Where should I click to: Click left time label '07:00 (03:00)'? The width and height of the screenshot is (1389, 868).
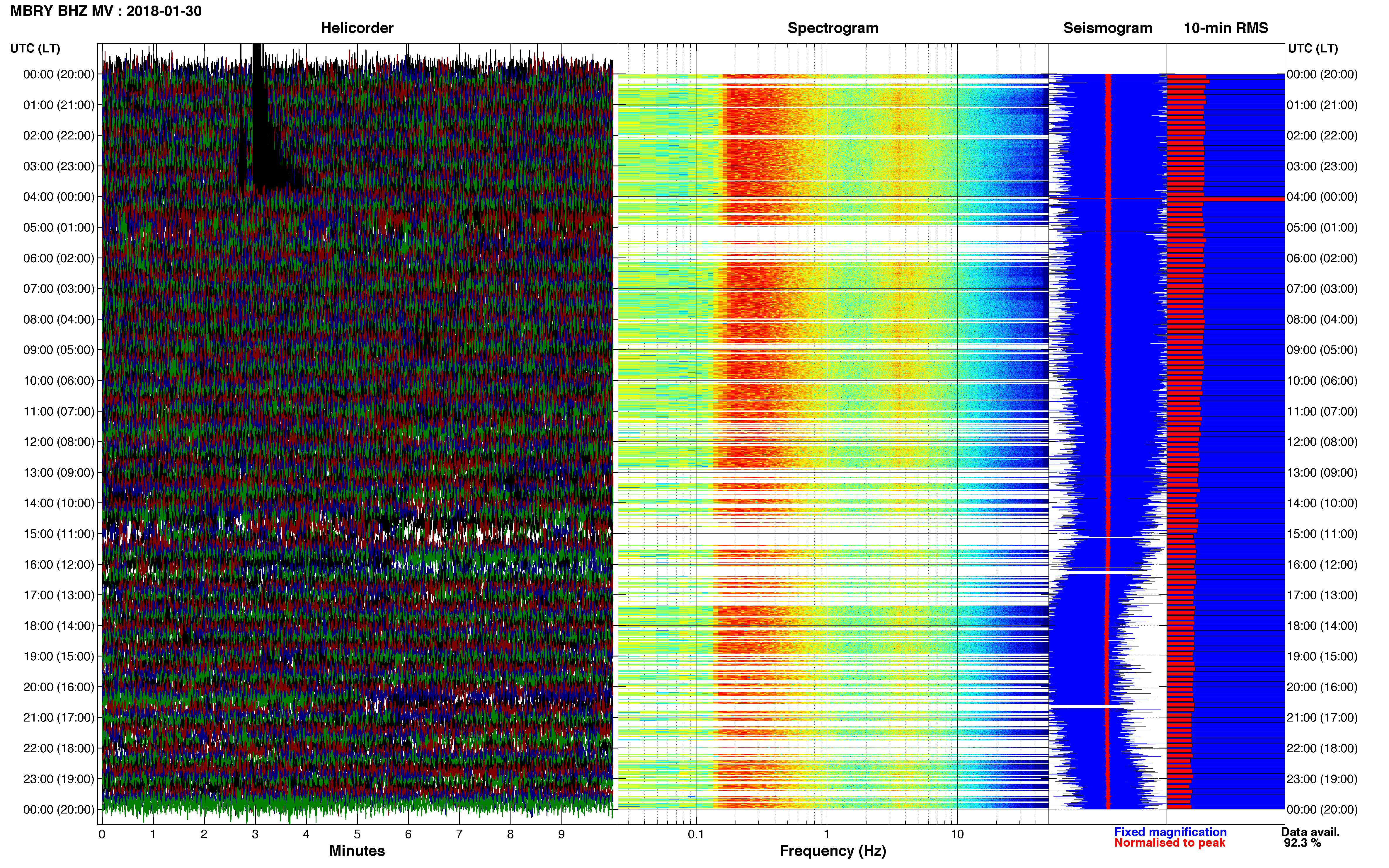(x=59, y=289)
